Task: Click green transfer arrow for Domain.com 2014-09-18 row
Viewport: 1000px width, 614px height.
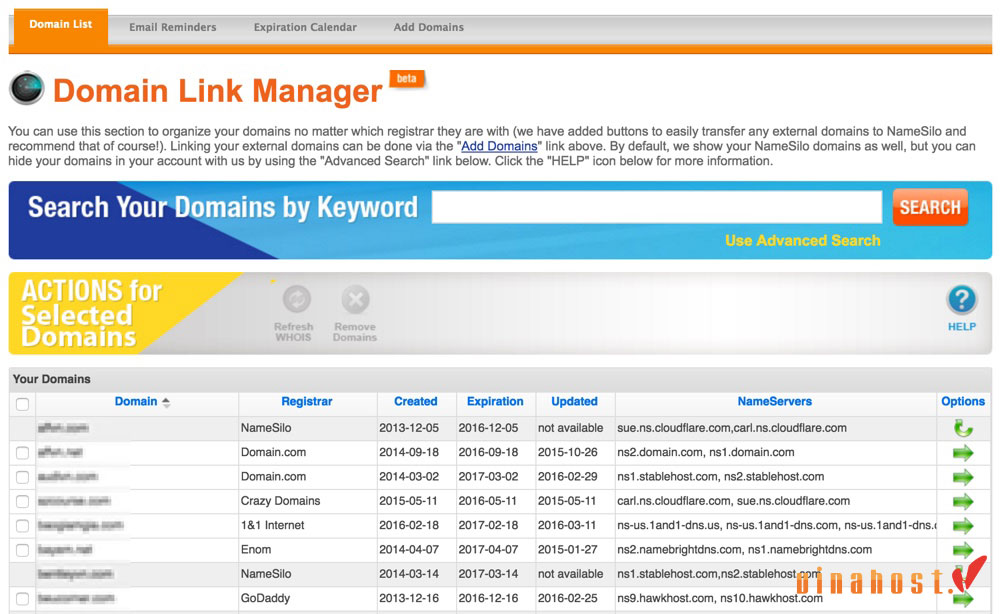Action: coord(963,453)
